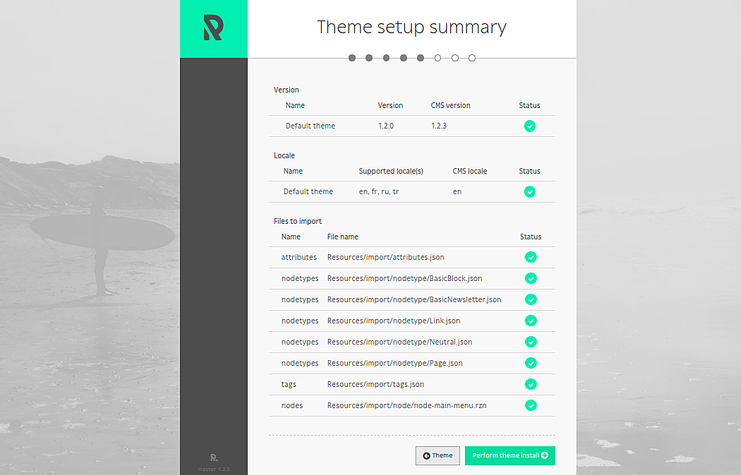741x475 pixels.
Task: Click the status checkmark for BasicBlock.json
Action: click(530, 278)
